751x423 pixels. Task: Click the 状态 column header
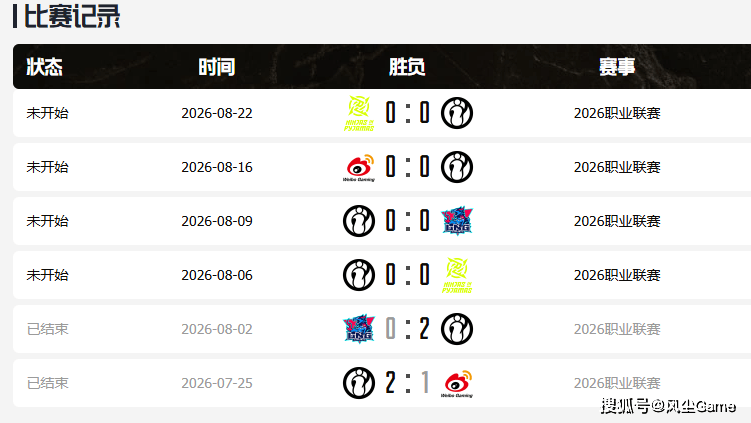[44, 67]
